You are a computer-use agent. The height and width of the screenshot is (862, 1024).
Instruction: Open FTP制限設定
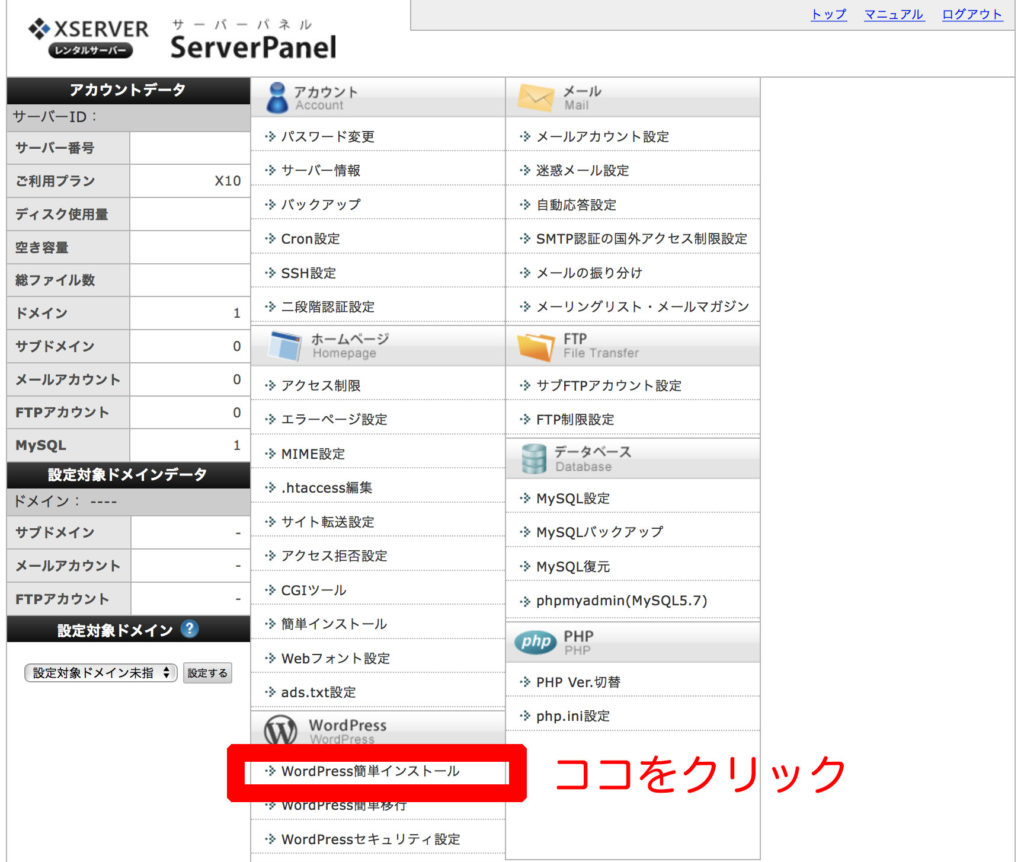coord(575,420)
